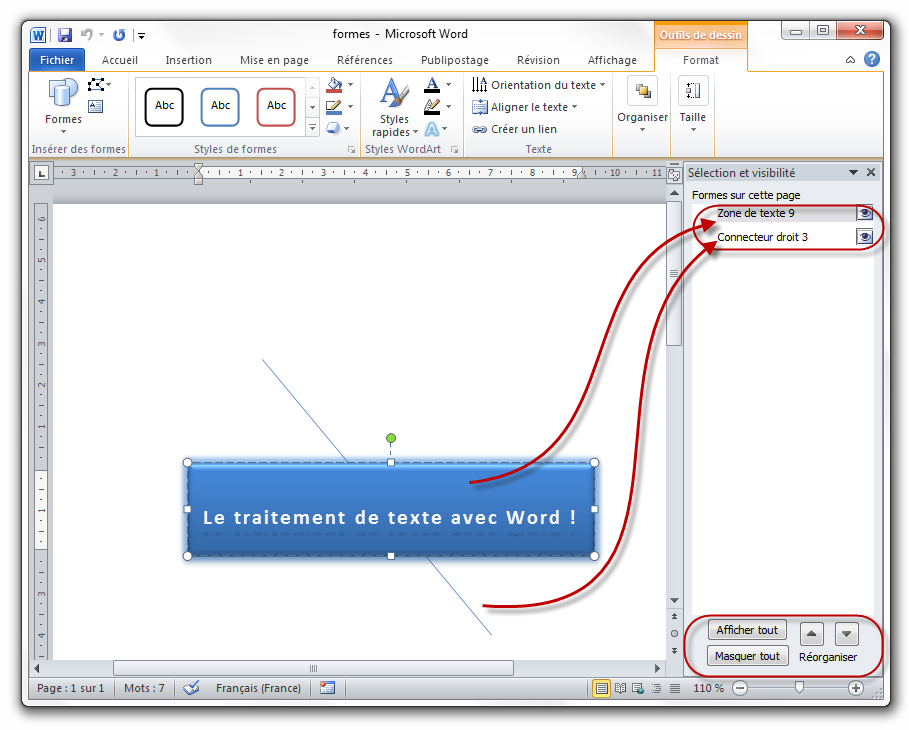
Task: Expand the Aligner le texte dropdown
Action: pos(574,107)
